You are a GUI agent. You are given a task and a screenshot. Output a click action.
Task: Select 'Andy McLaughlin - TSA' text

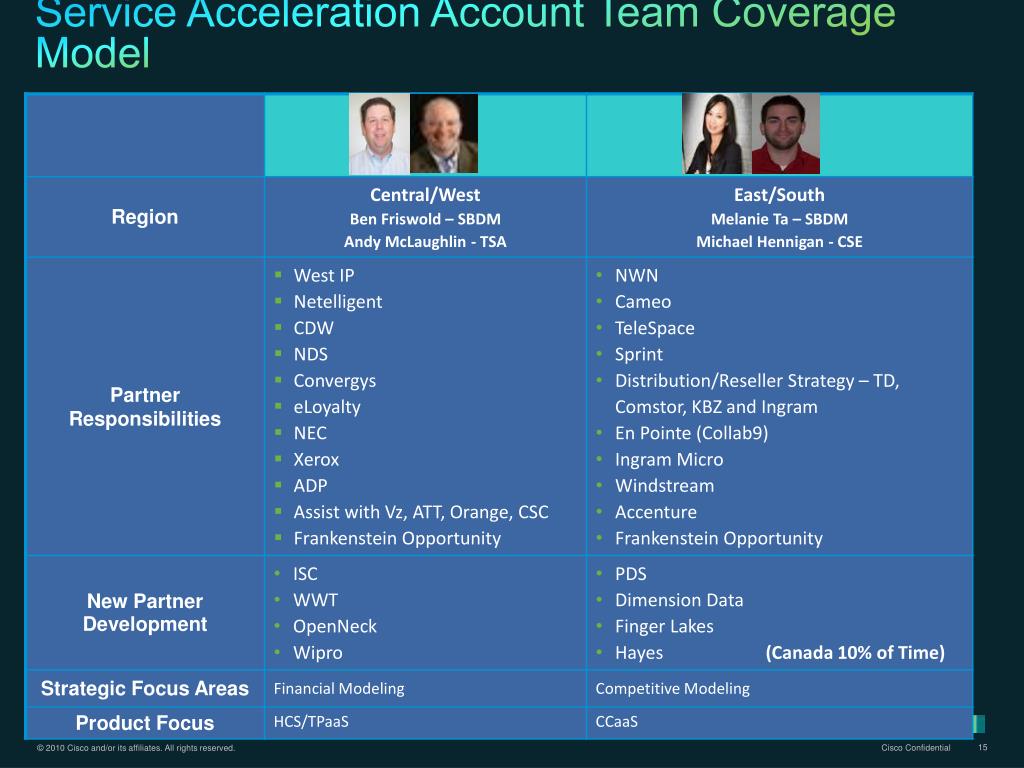click(x=425, y=242)
